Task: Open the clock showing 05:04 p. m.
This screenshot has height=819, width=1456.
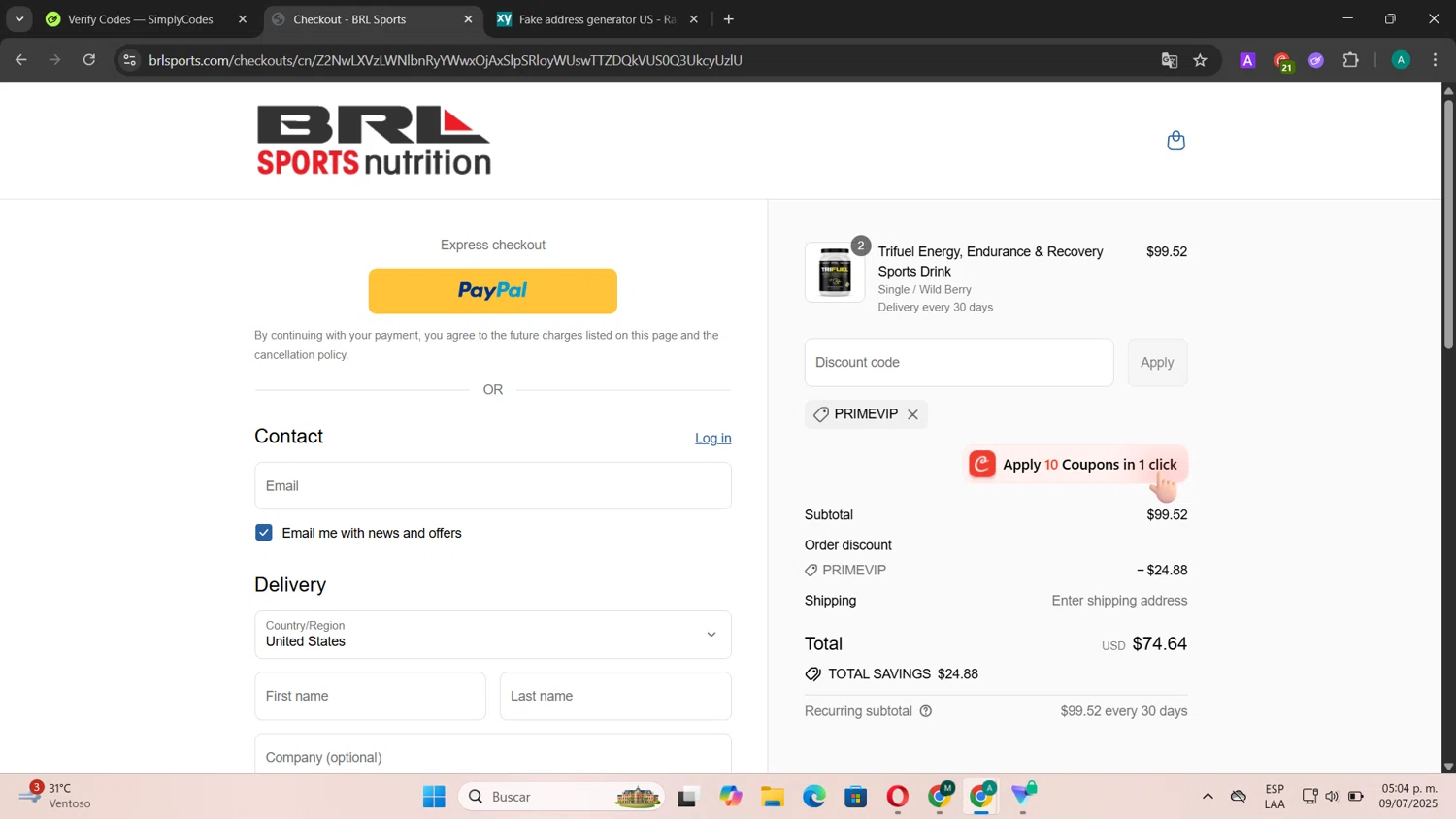Action: click(1409, 796)
